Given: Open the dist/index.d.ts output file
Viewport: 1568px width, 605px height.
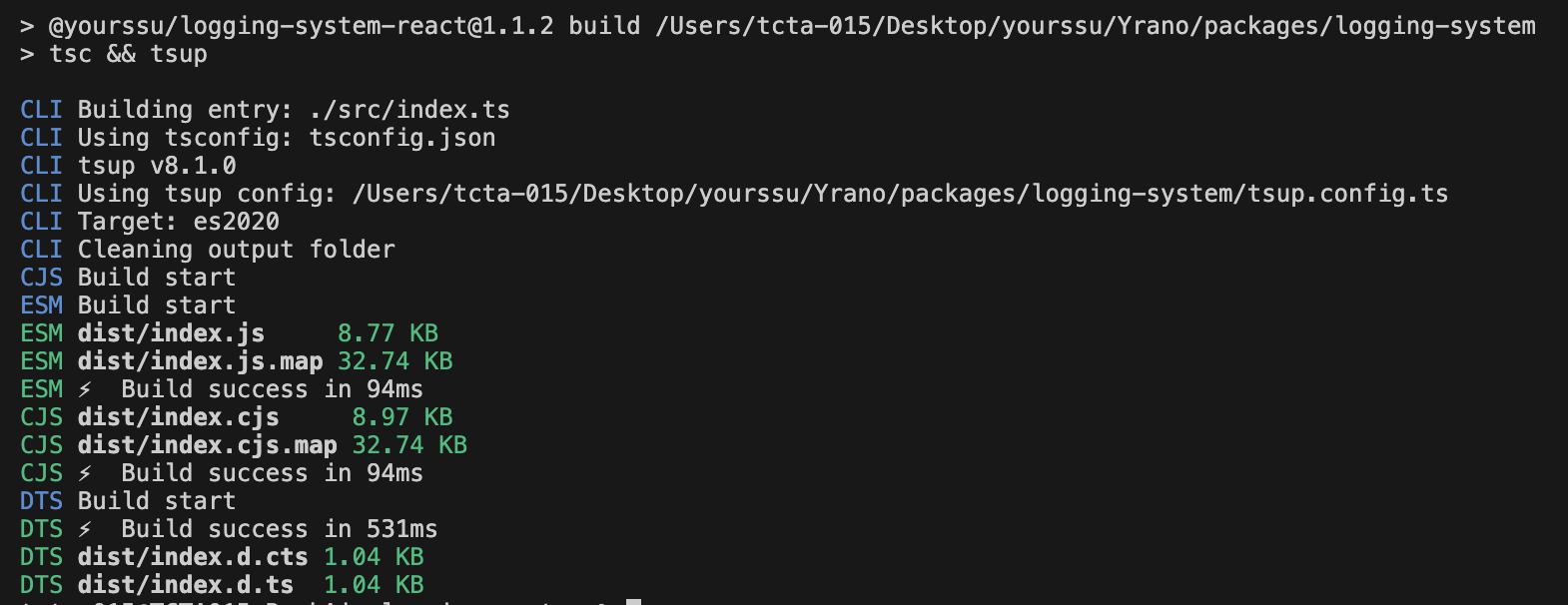Looking at the screenshot, I should 186,585.
